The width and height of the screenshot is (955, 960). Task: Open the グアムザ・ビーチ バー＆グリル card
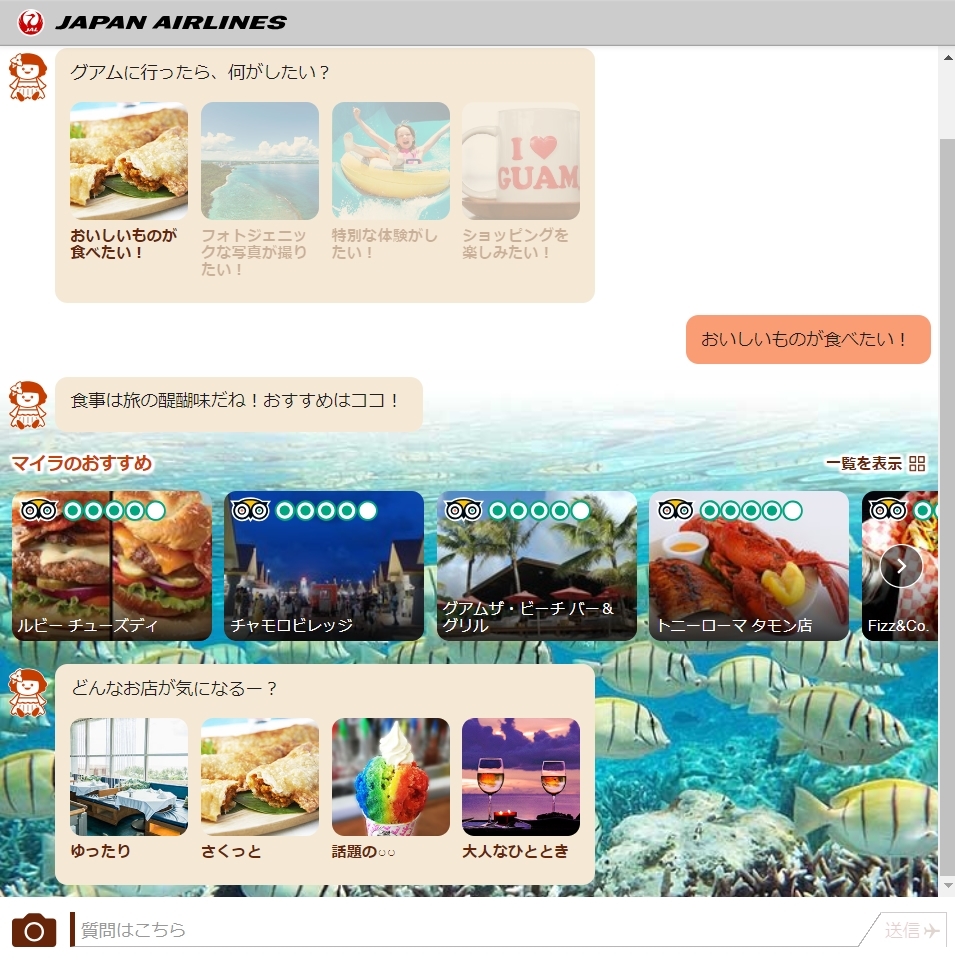point(537,566)
